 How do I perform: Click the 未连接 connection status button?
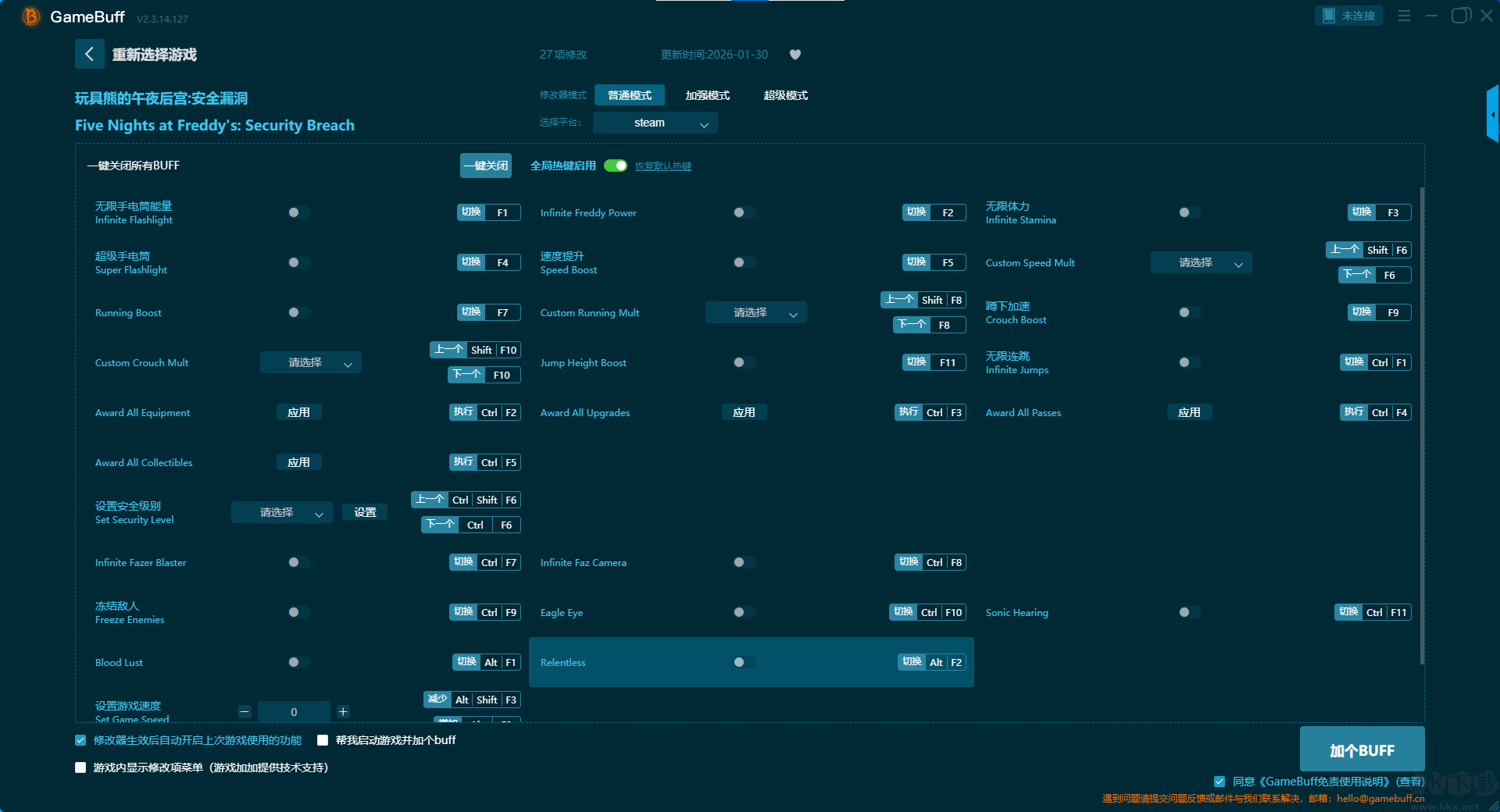[x=1348, y=16]
